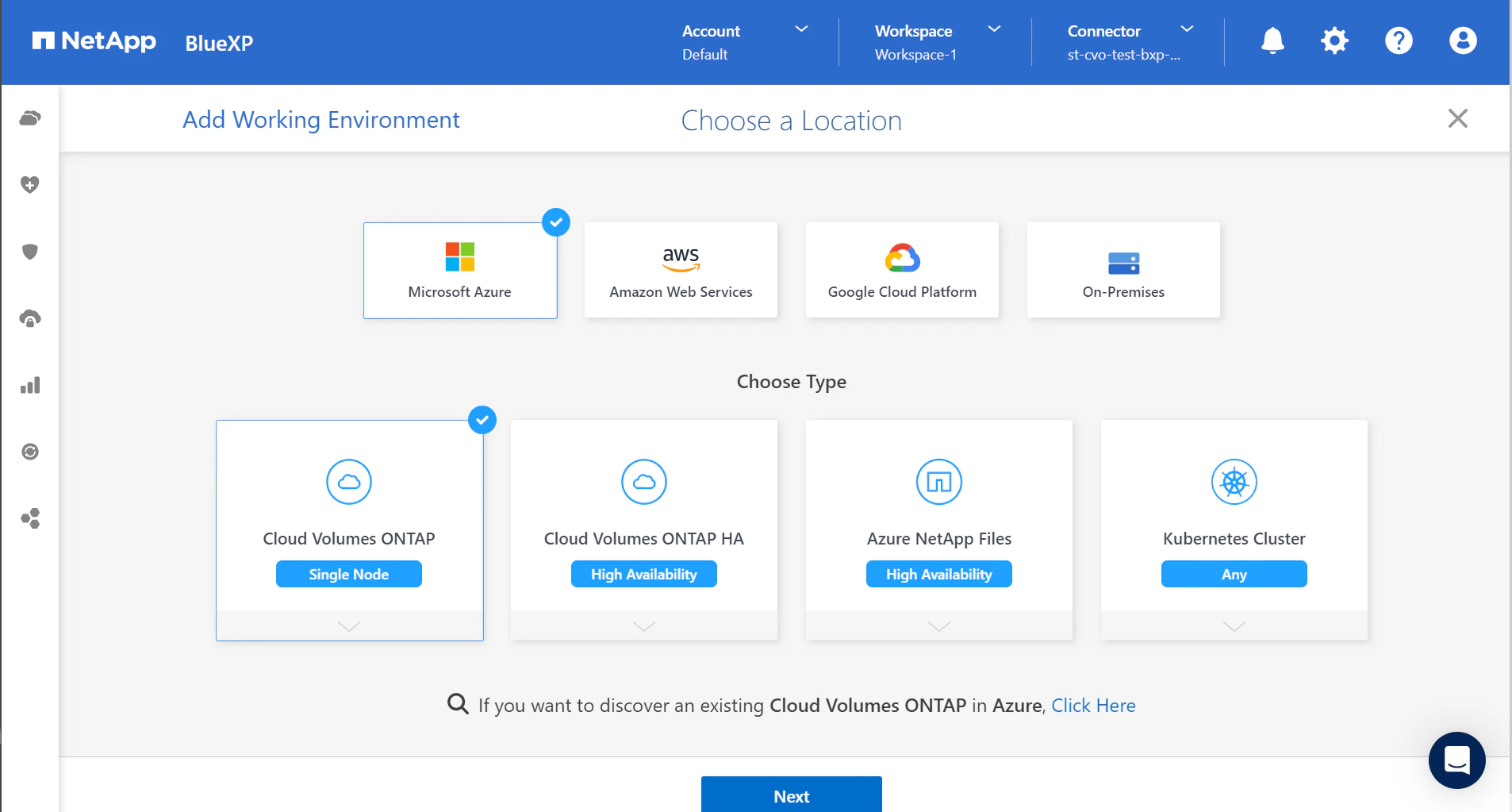This screenshot has height=812, width=1512.
Task: Click the Kubernetes Cluster wheel icon
Action: tap(1234, 482)
